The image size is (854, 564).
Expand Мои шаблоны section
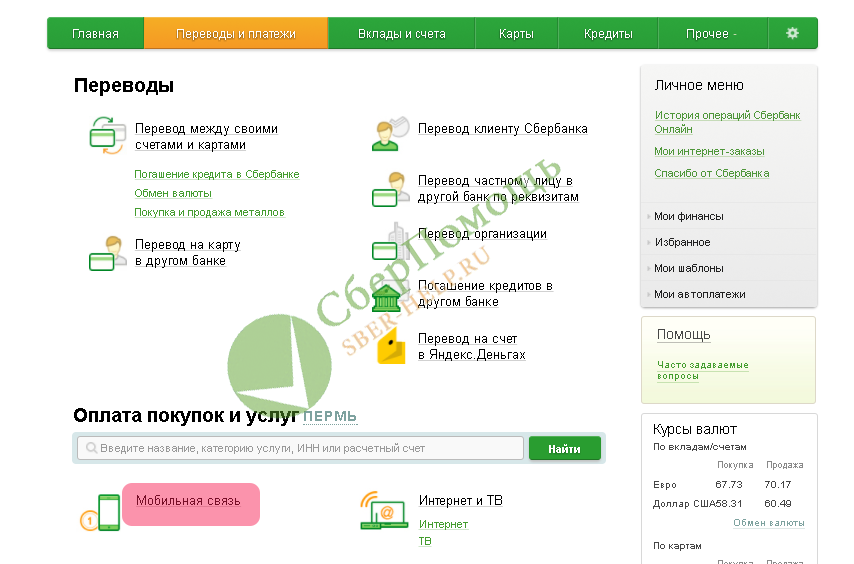pyautogui.click(x=688, y=268)
